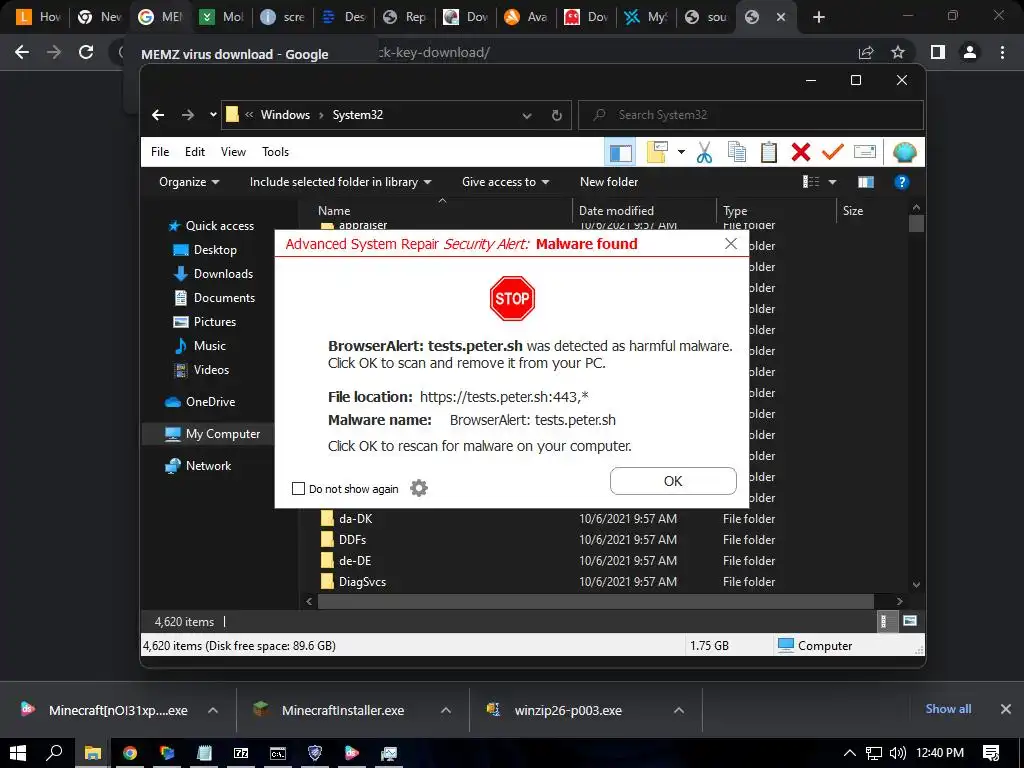Click Explorer back navigation arrow
The width and height of the screenshot is (1024, 768).
158,115
